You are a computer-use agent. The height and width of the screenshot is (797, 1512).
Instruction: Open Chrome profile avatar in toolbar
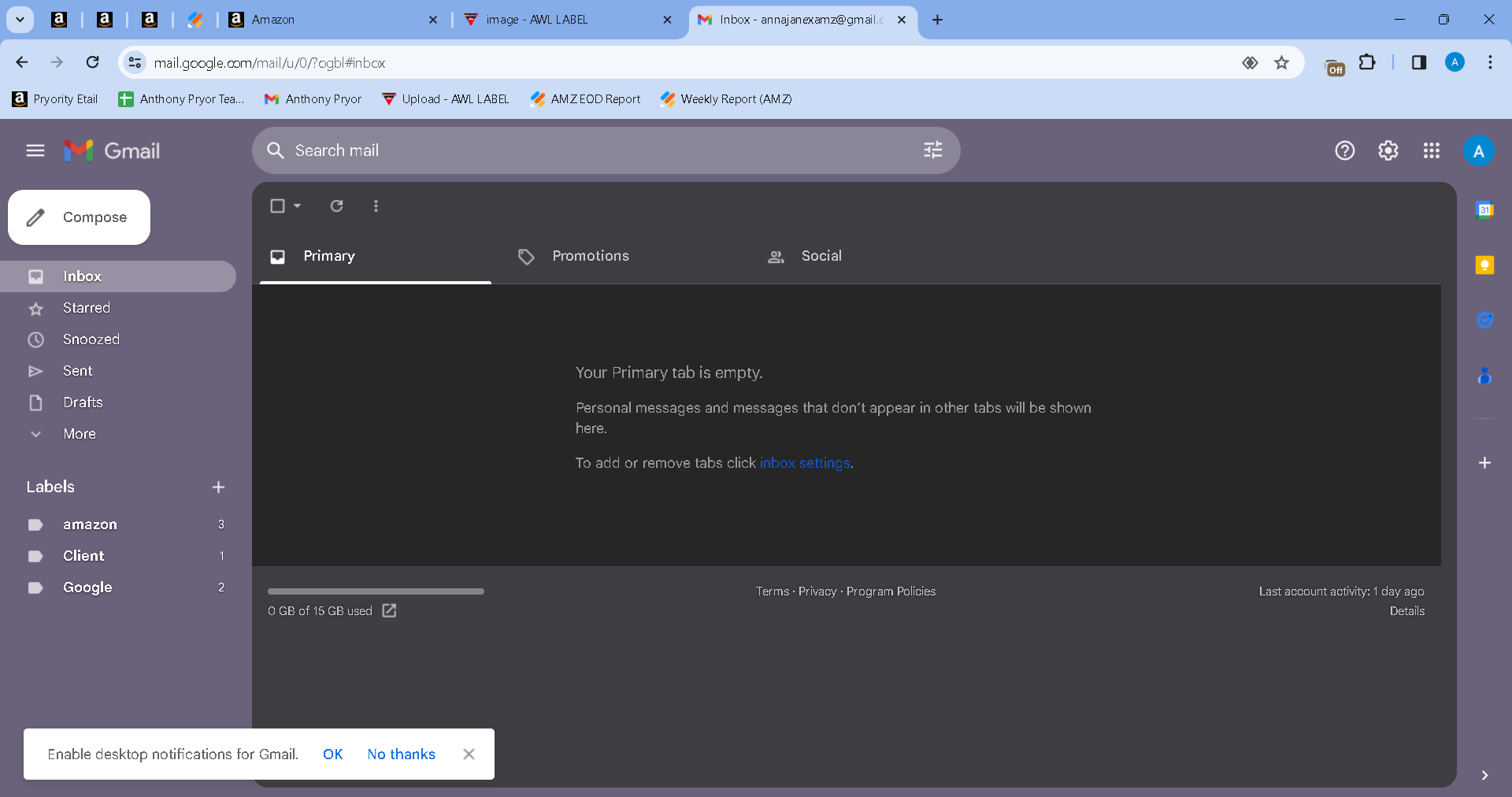click(x=1455, y=62)
